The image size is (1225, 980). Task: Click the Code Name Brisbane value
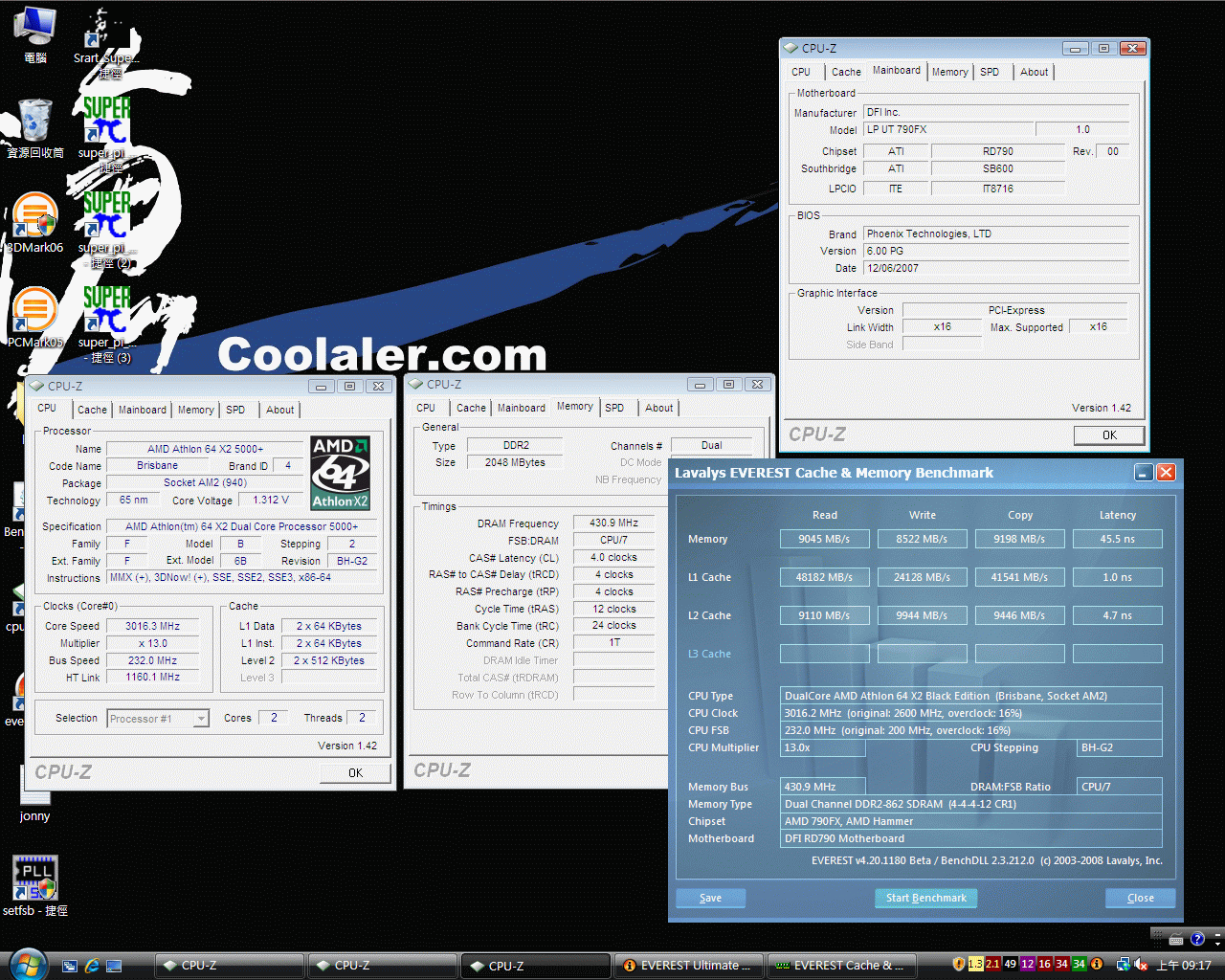pos(158,465)
